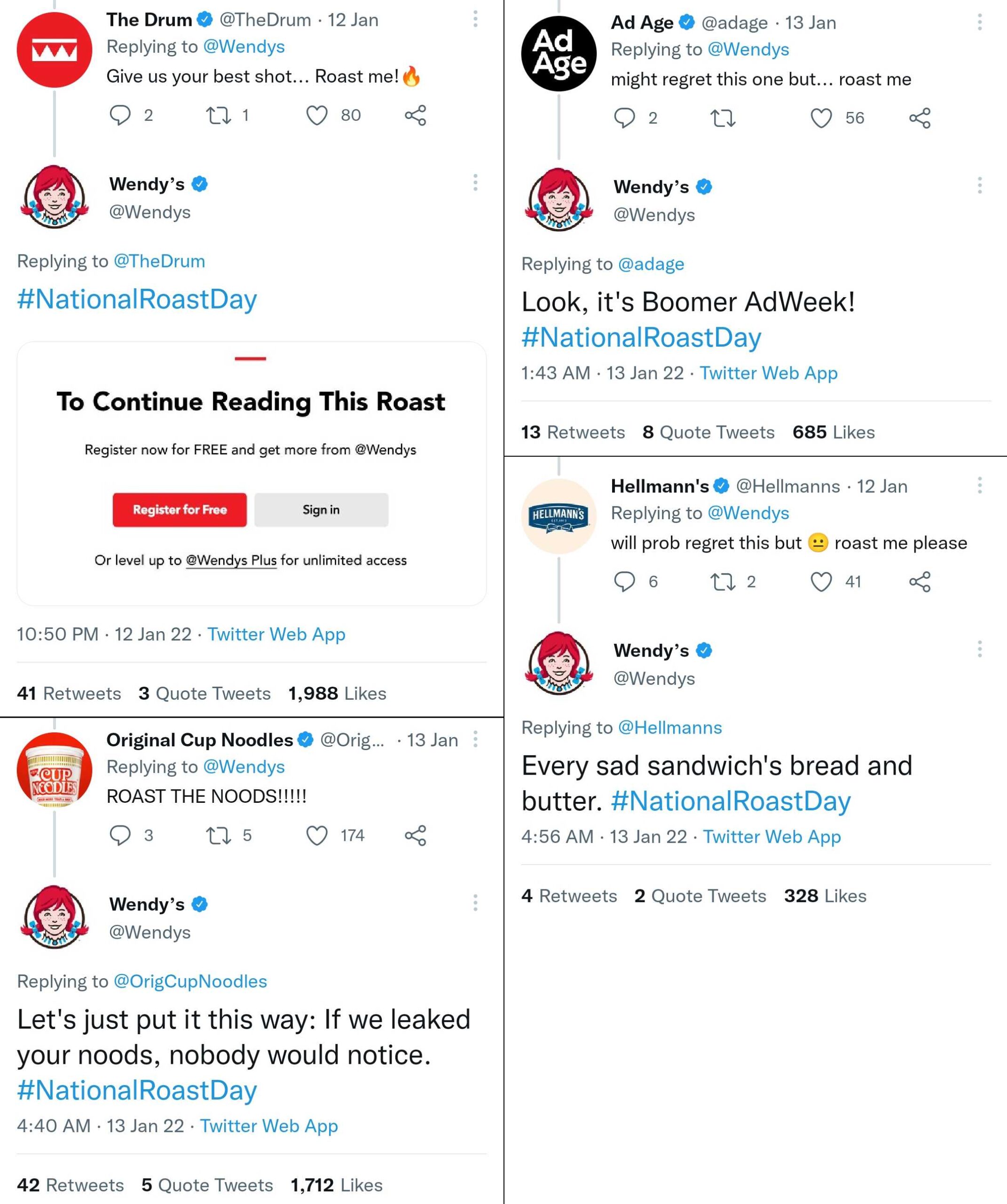Share the Cup Noodles tweet
The width and height of the screenshot is (1007, 1204).
pyautogui.click(x=415, y=835)
